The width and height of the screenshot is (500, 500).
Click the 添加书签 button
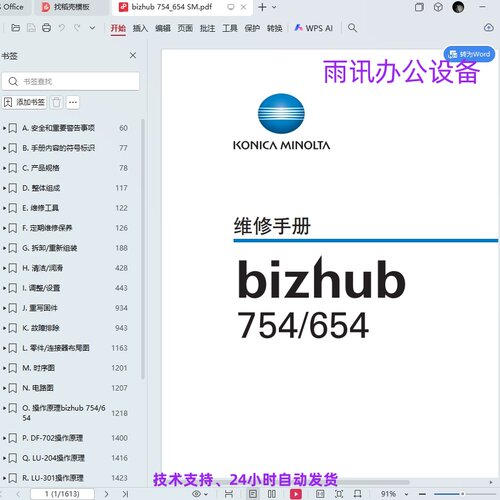point(24,102)
